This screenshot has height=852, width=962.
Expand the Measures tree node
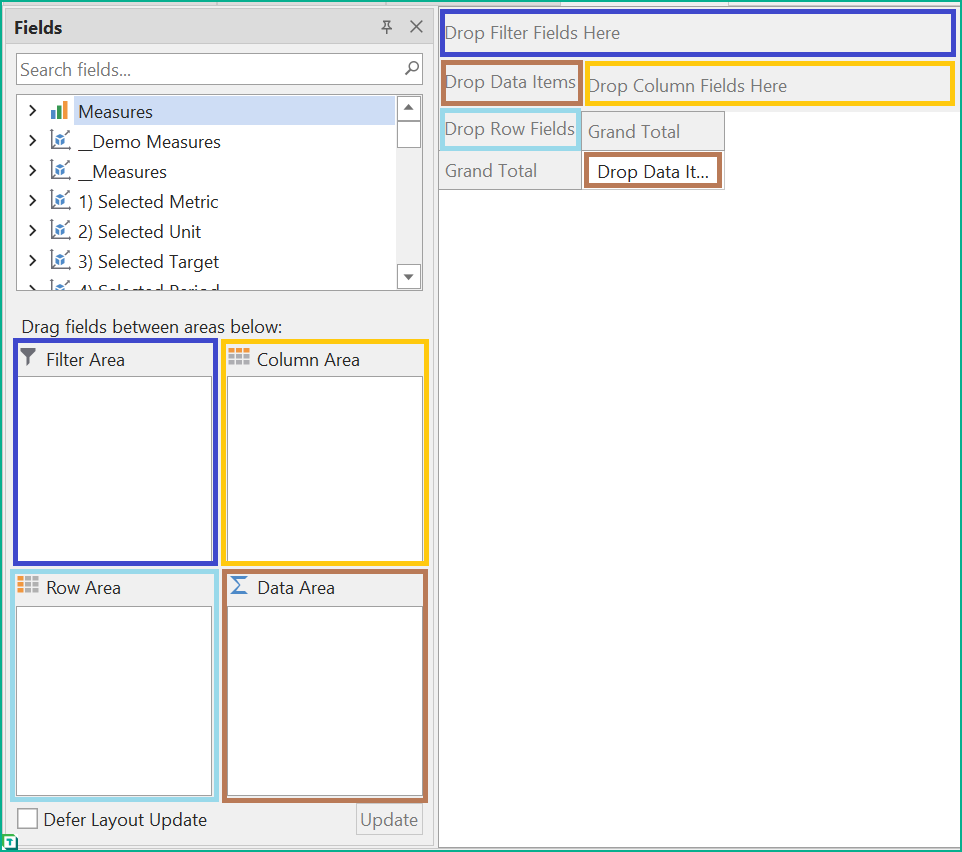(32, 111)
